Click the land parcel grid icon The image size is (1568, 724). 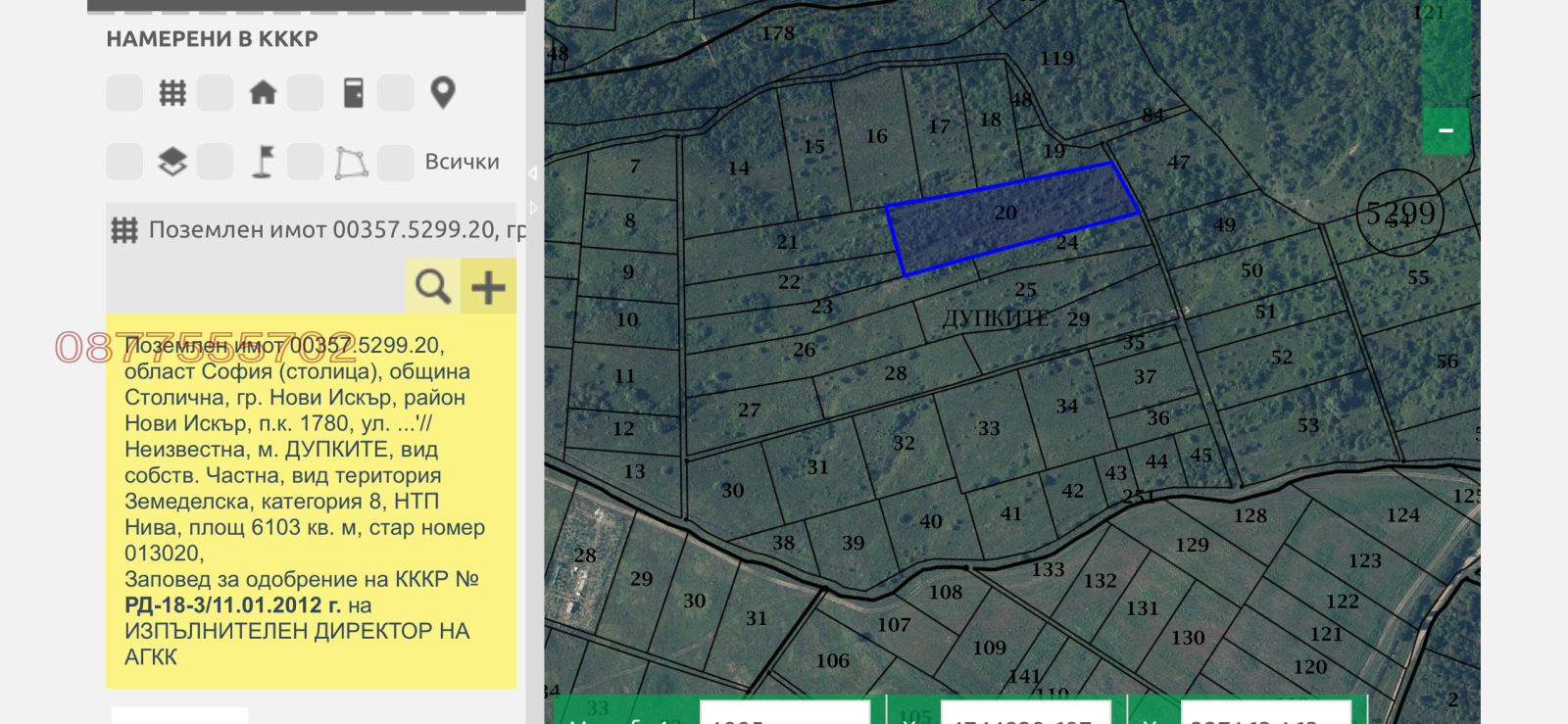coord(172,93)
